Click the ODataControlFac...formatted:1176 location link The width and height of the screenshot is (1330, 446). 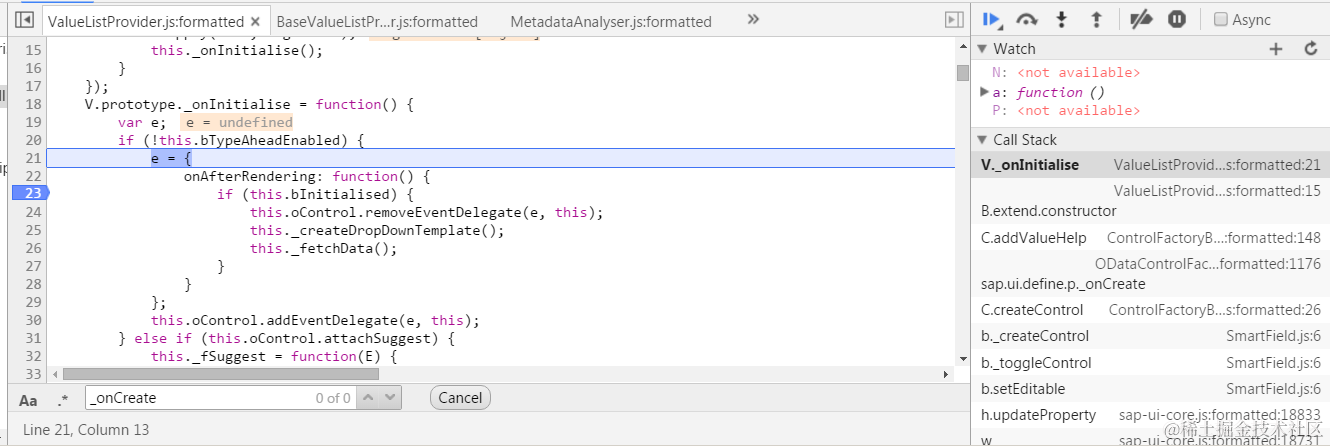pos(1207,264)
